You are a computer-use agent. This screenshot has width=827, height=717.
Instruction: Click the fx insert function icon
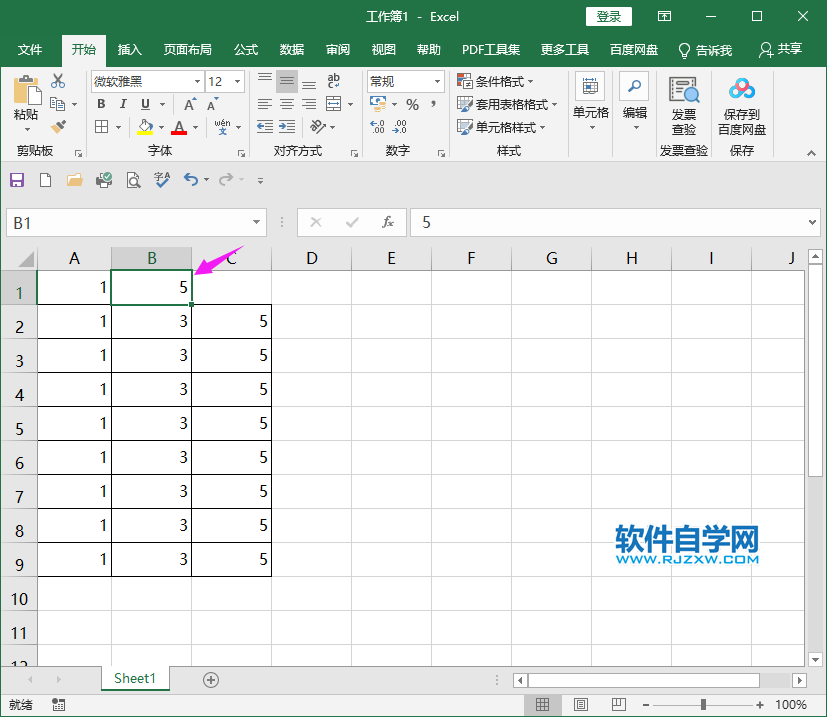pos(388,222)
